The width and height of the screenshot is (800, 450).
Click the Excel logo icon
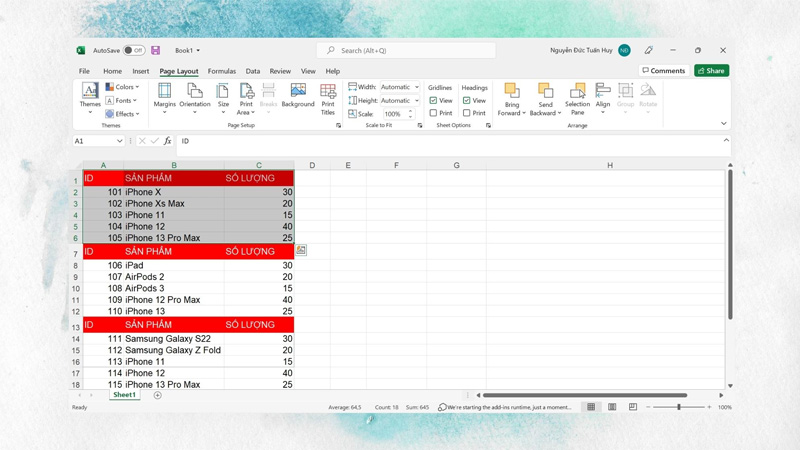pos(81,50)
